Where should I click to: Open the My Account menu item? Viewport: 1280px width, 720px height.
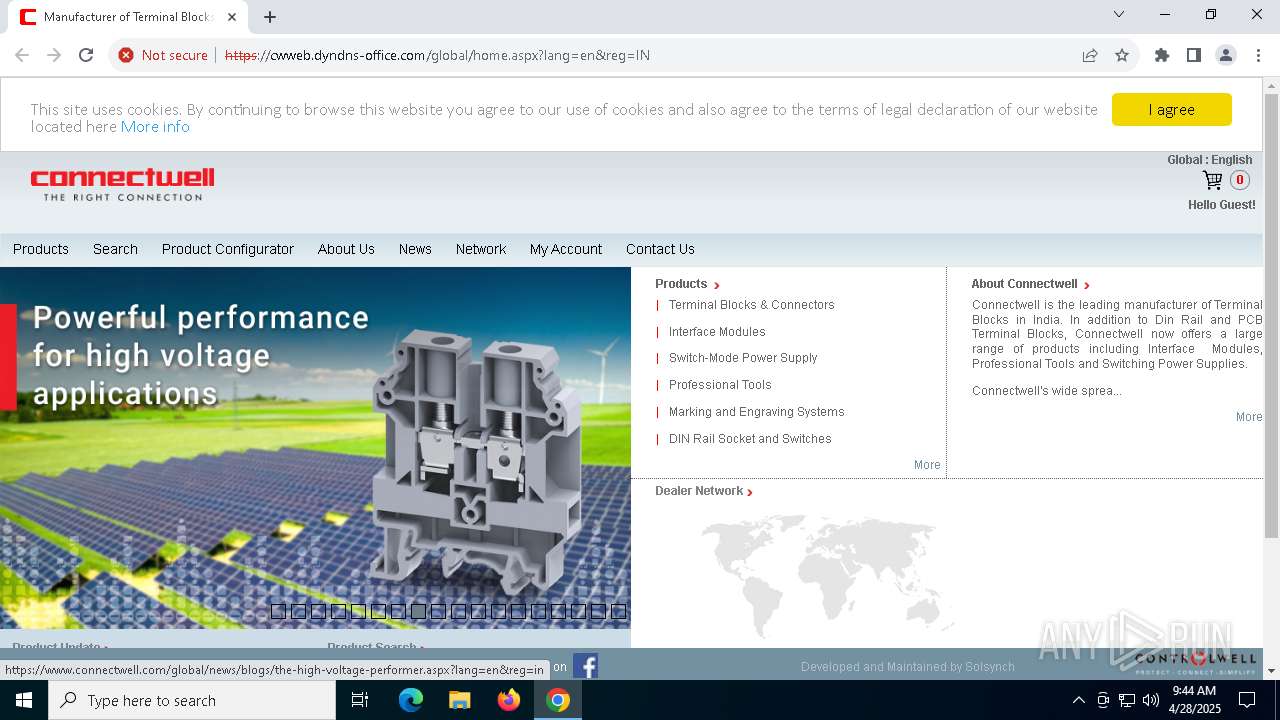[566, 249]
